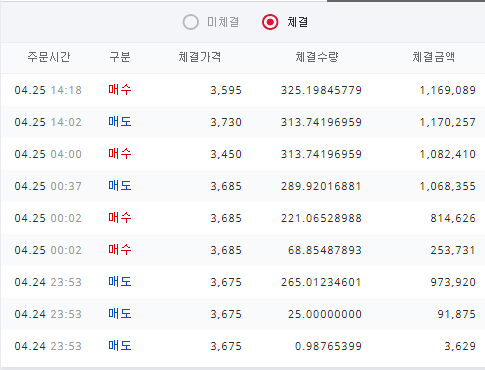Click quantity 221.06528988

[x=321, y=218]
